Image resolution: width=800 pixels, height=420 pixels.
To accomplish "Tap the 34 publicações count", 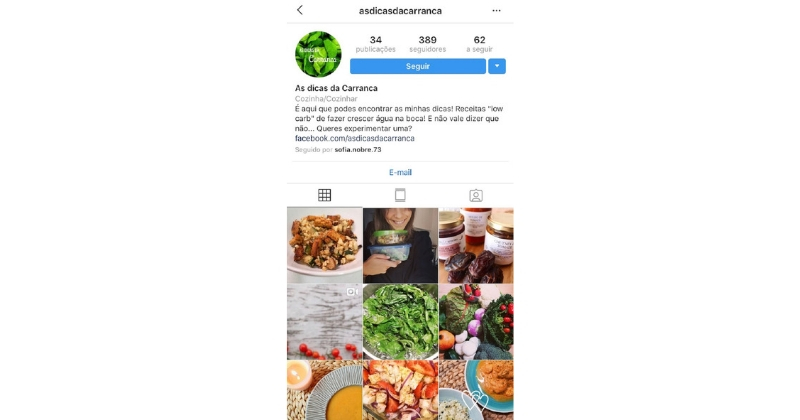I will pos(376,44).
